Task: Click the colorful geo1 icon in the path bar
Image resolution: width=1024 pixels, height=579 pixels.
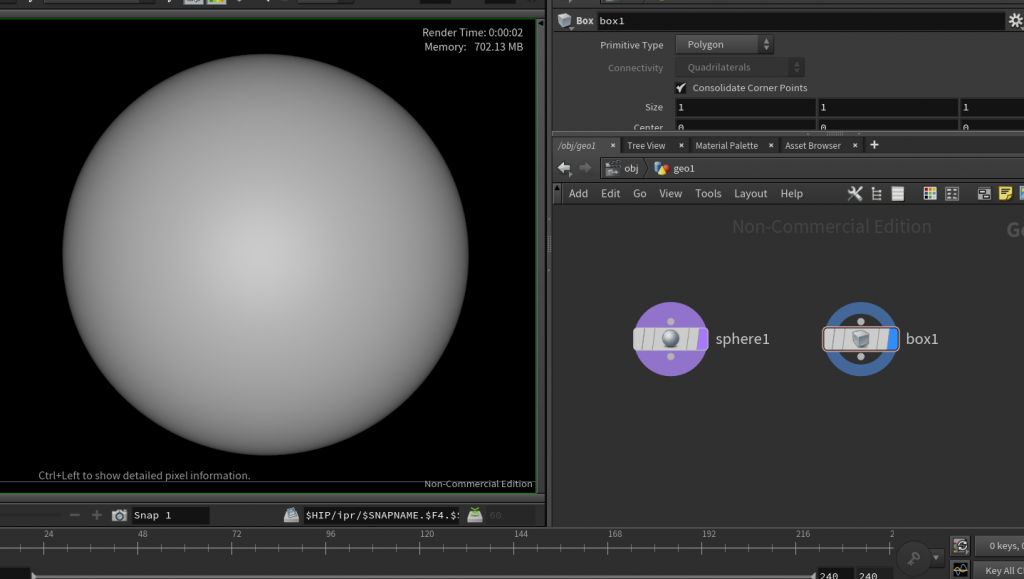Action: [661, 168]
